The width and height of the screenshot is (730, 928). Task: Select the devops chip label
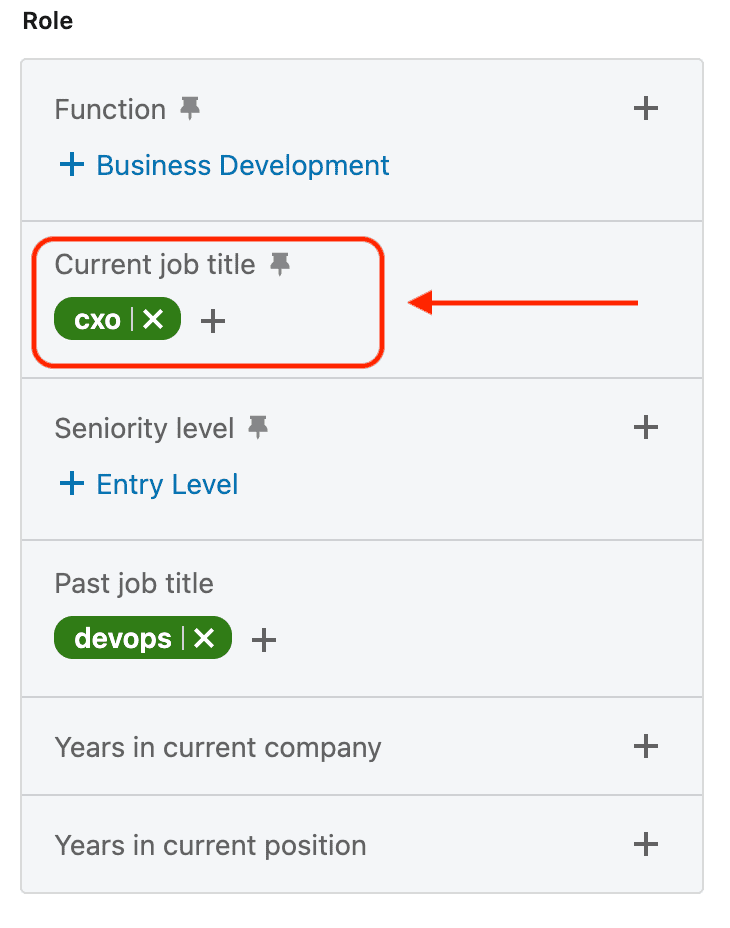[x=123, y=638]
